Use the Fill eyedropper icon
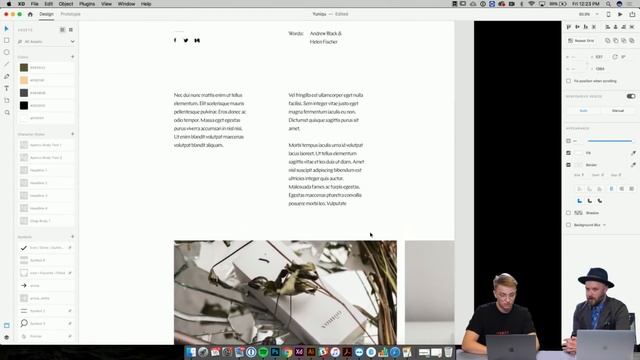The width and height of the screenshot is (640, 360). tap(633, 153)
